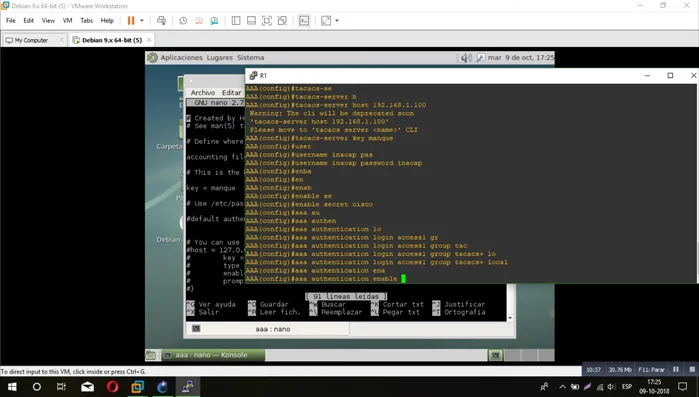The width and height of the screenshot is (699, 397).
Task: Click the ESP language indicator
Action: coord(627,387)
